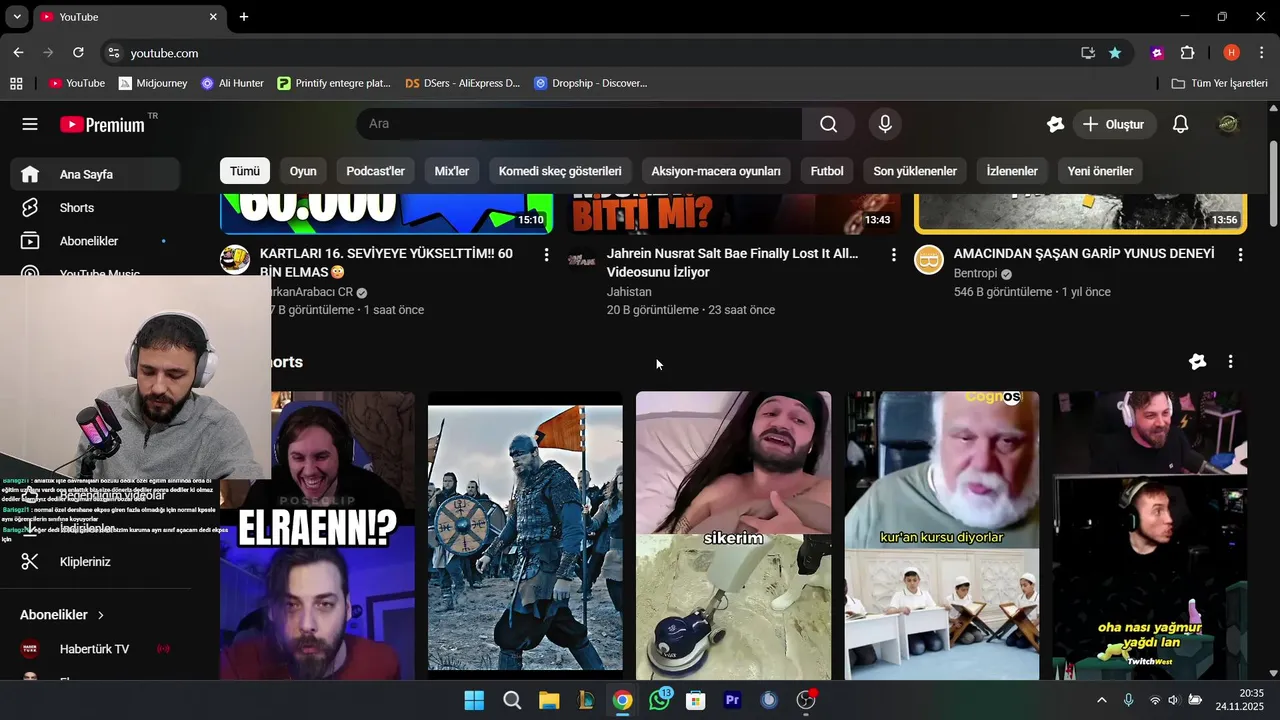1280x720 pixels.
Task: Open the oha nası yağmur yağdı short
Action: (1150, 535)
